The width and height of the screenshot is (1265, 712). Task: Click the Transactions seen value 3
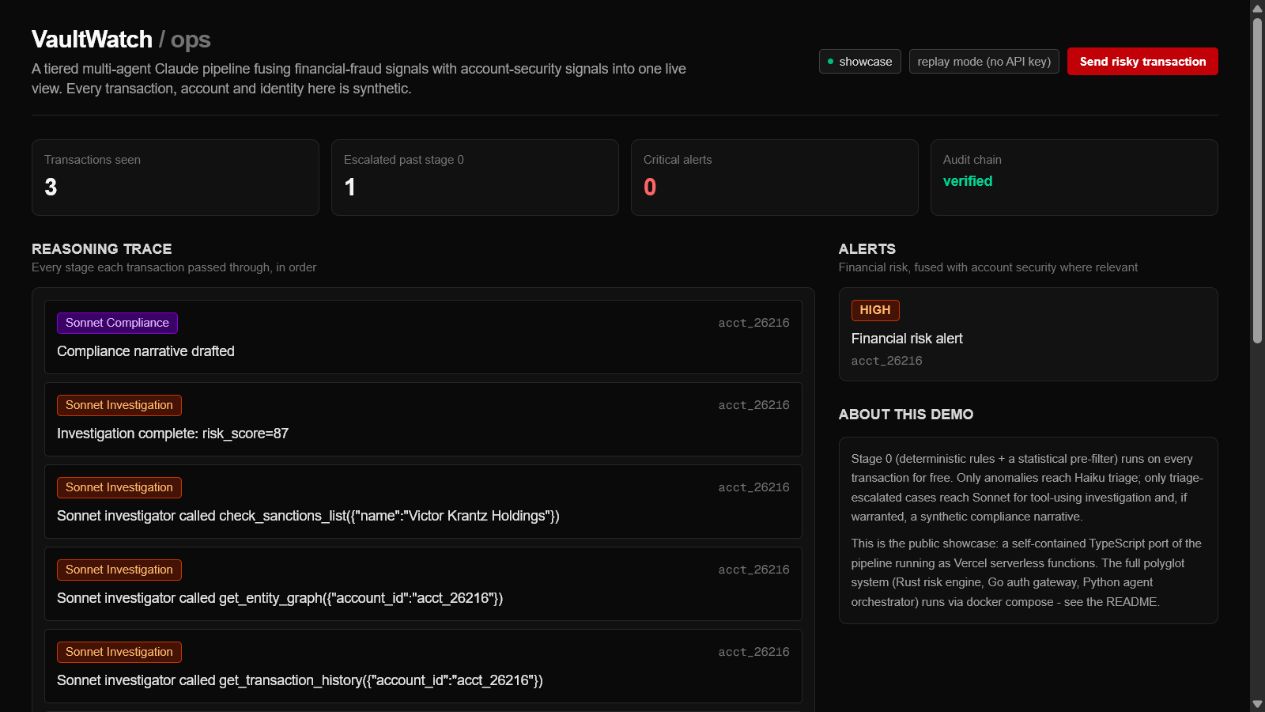point(50,187)
